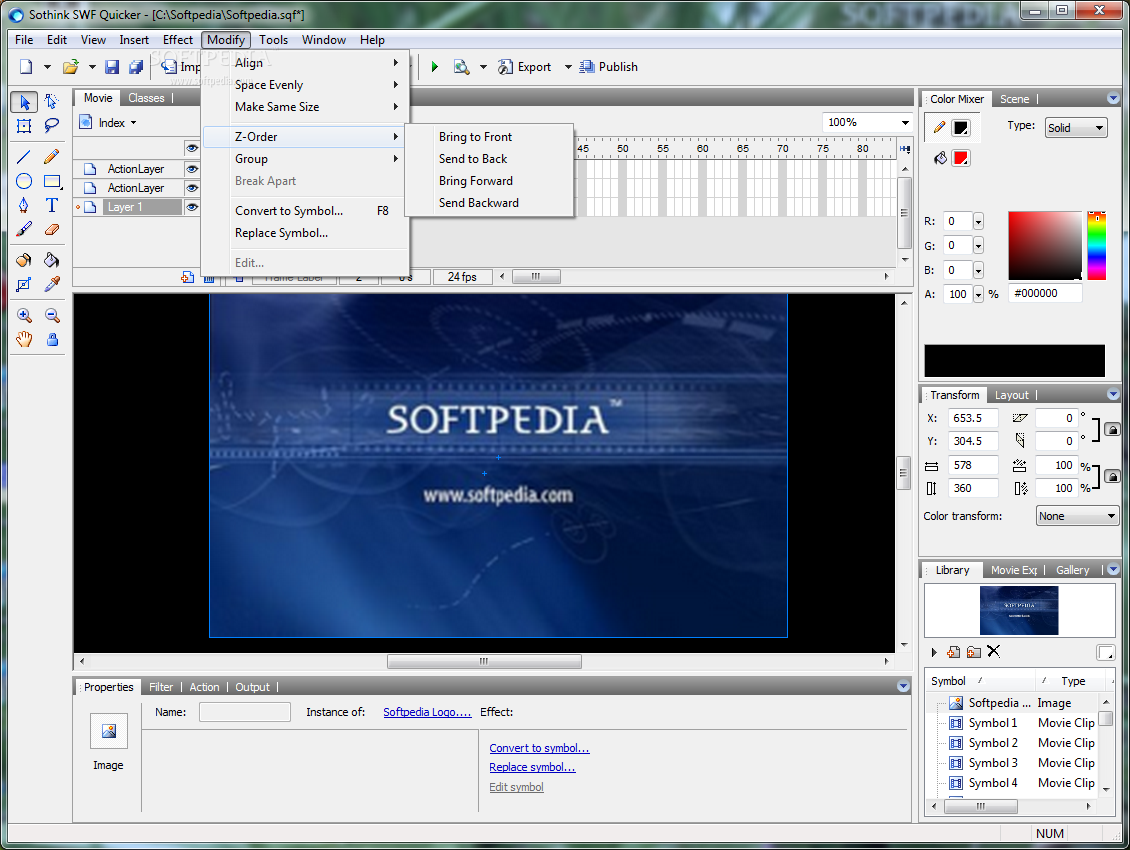Toggle the show/hide all layers eye header
1130x850 pixels.
tap(192, 148)
